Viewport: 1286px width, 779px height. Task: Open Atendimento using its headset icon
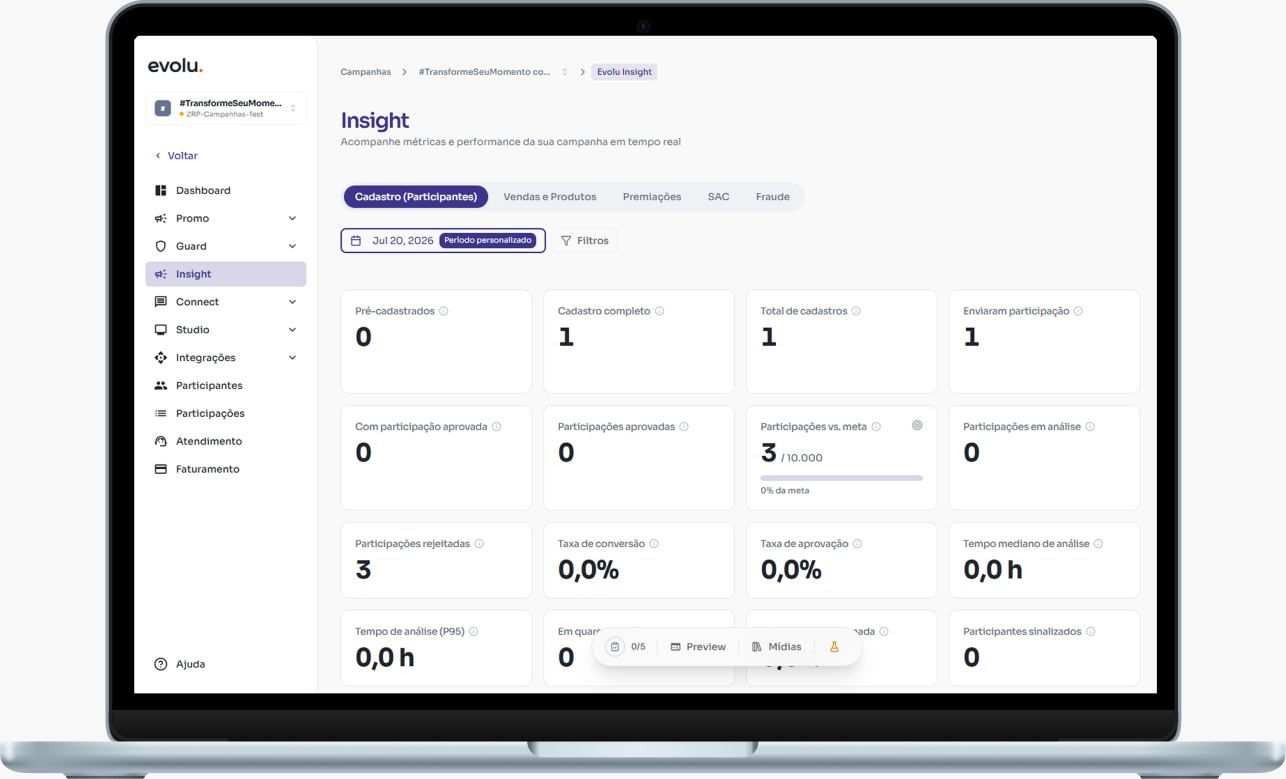click(x=160, y=441)
